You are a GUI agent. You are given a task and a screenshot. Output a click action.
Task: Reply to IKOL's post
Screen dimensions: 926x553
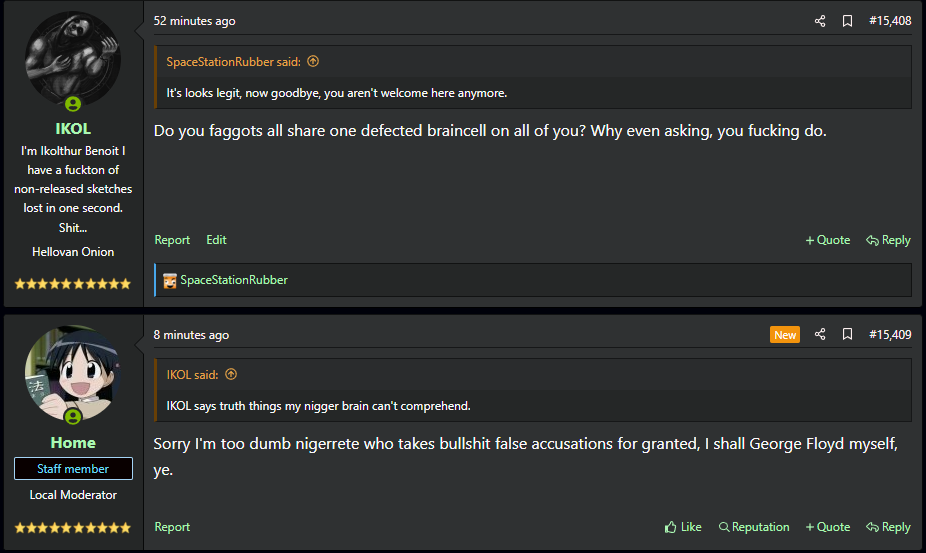click(888, 240)
